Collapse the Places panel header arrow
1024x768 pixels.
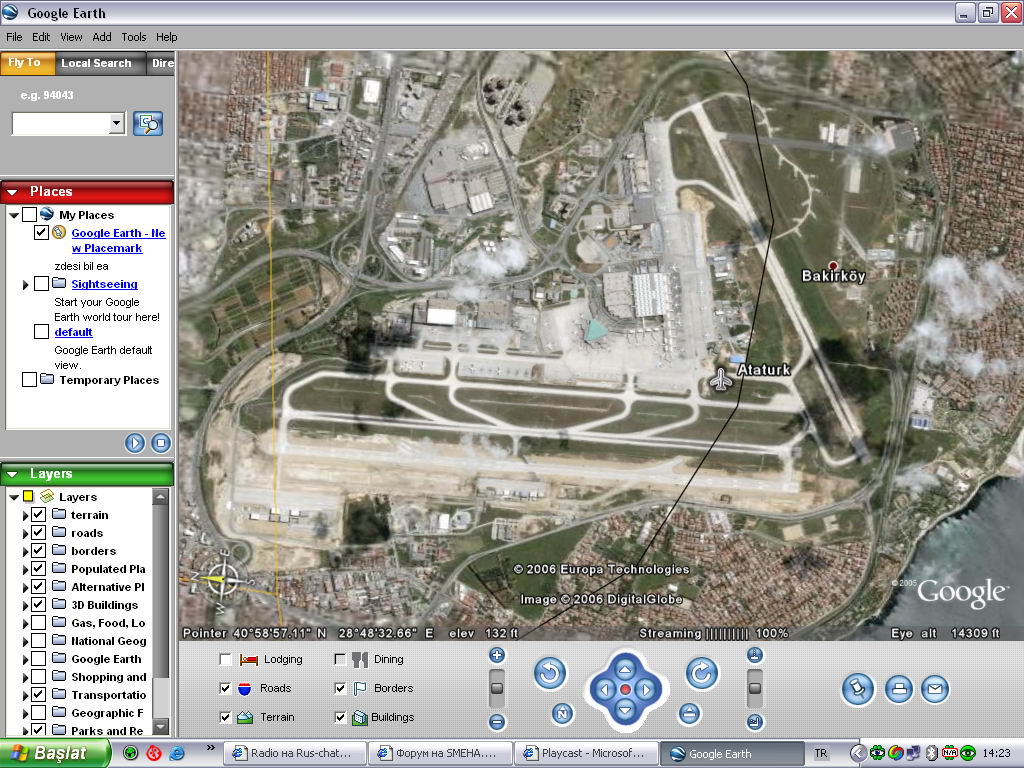tap(12, 192)
